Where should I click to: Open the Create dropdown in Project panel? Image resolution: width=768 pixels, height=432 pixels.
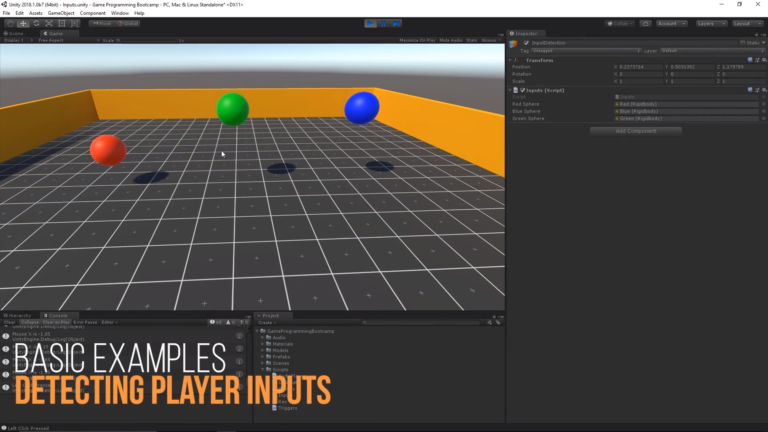tap(267, 322)
